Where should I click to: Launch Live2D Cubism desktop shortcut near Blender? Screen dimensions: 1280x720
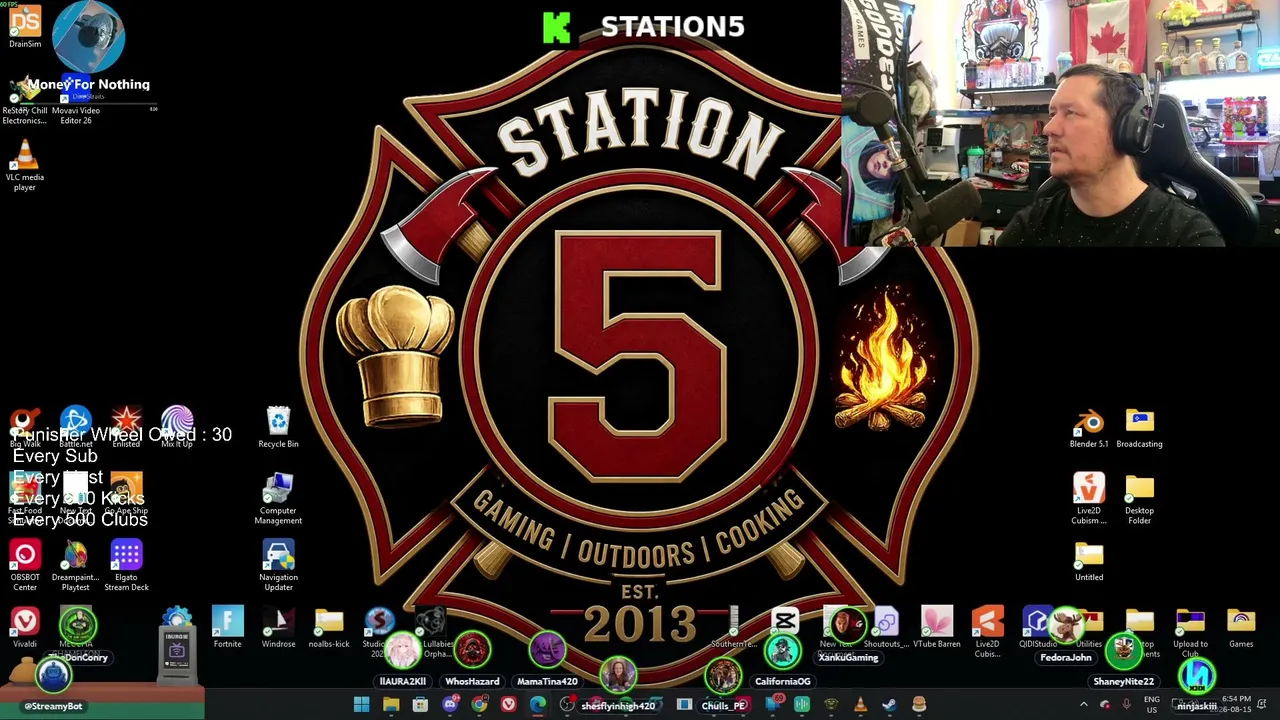pyautogui.click(x=1089, y=499)
